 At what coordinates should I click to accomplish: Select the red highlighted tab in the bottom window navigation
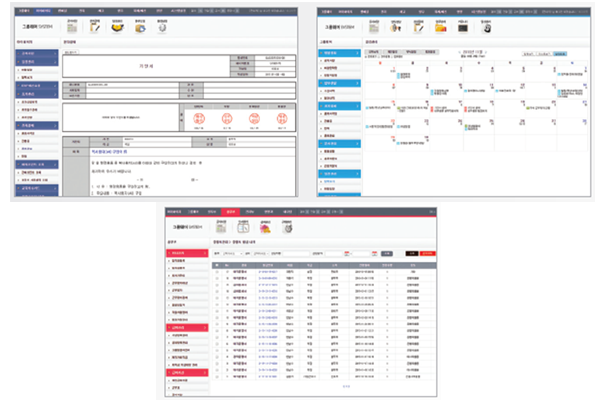click(231, 212)
